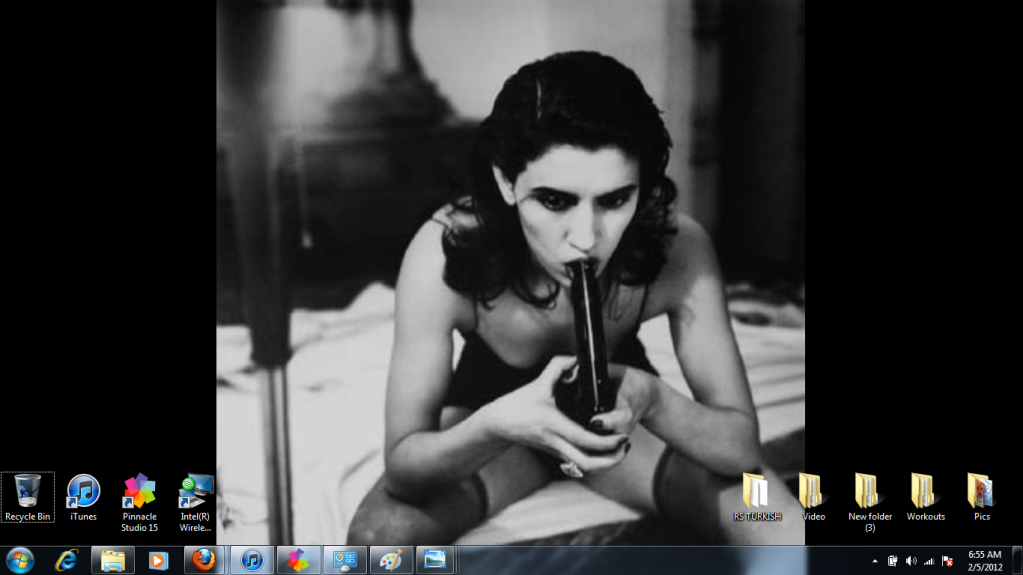Select the Pics folder
This screenshot has width=1023, height=575.
[x=981, y=492]
